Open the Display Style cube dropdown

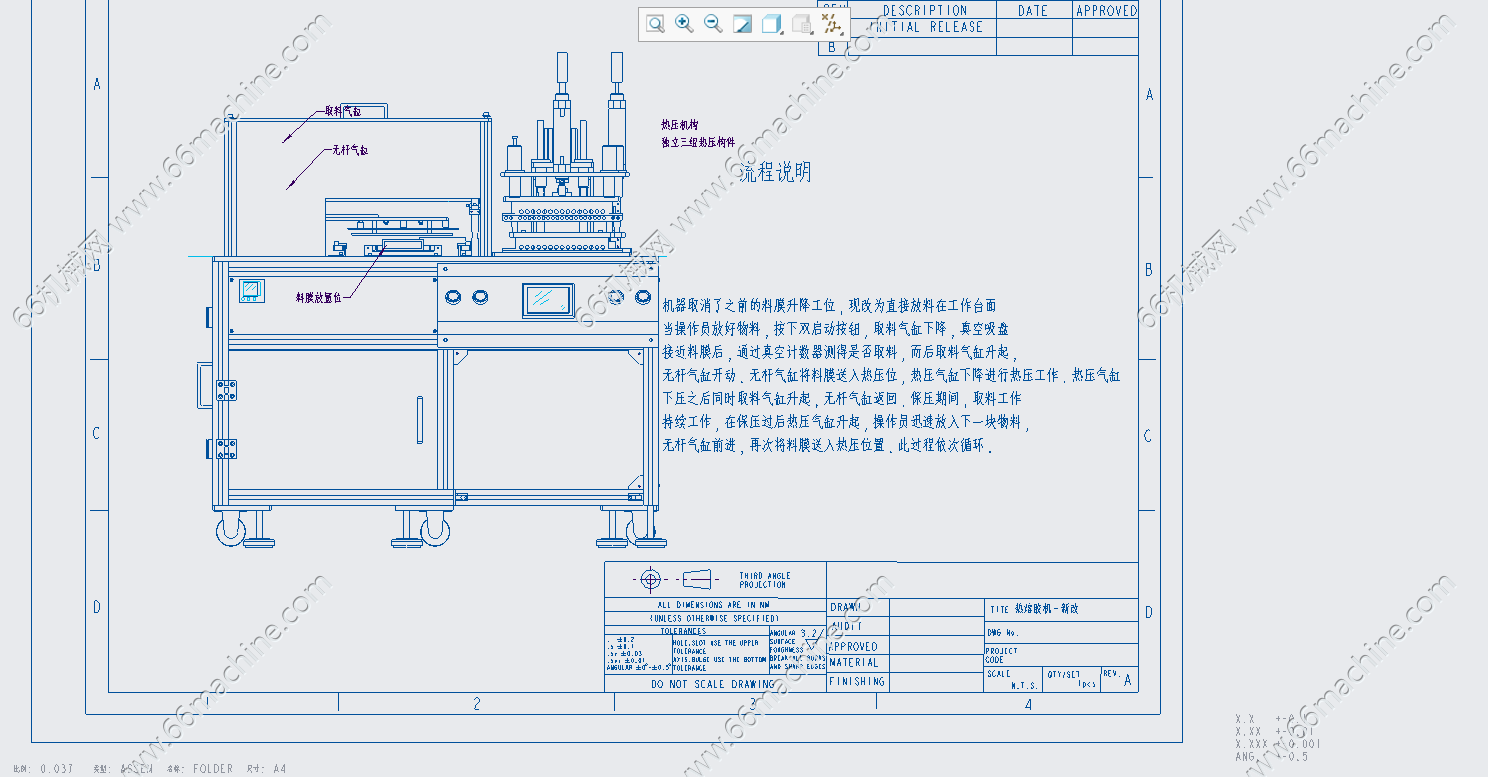(771, 24)
